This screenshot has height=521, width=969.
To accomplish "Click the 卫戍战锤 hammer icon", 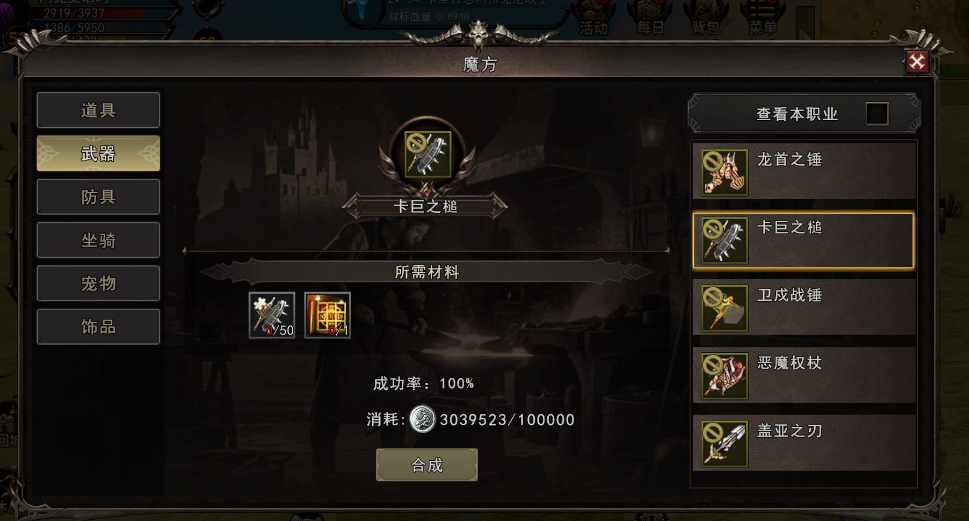I will pyautogui.click(x=724, y=308).
